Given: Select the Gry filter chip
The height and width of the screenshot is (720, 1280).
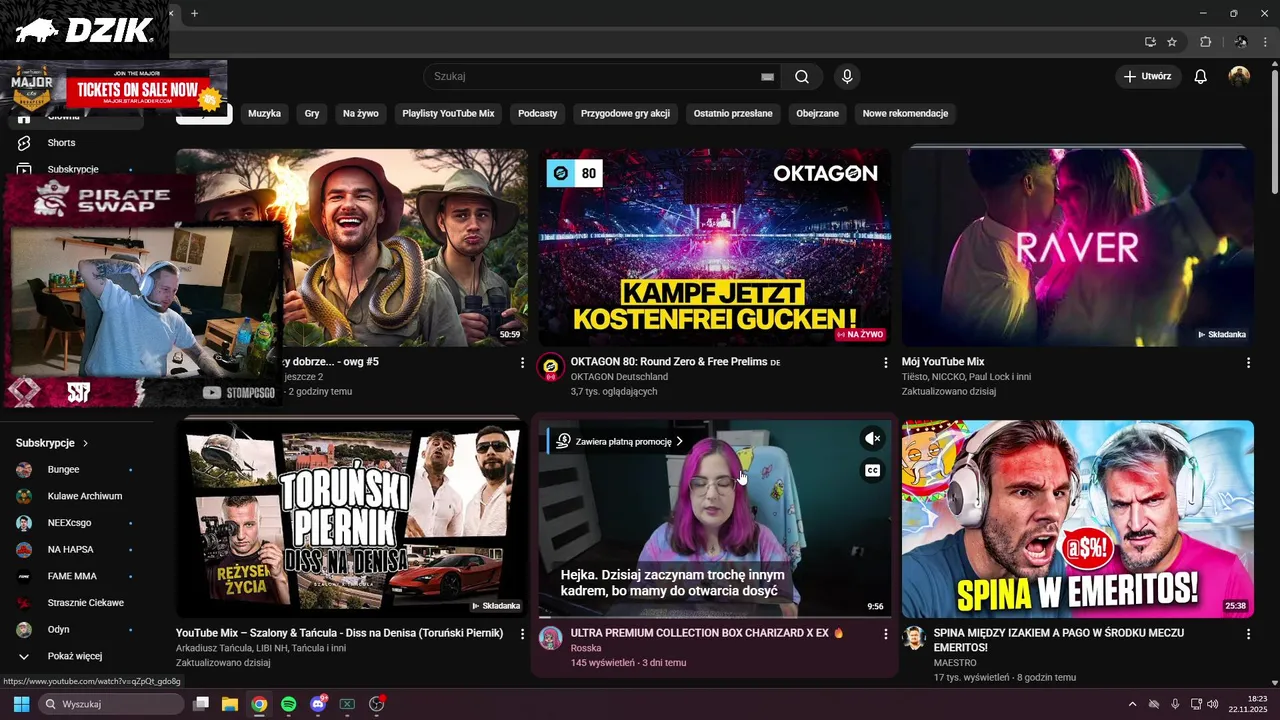Looking at the screenshot, I should (312, 114).
